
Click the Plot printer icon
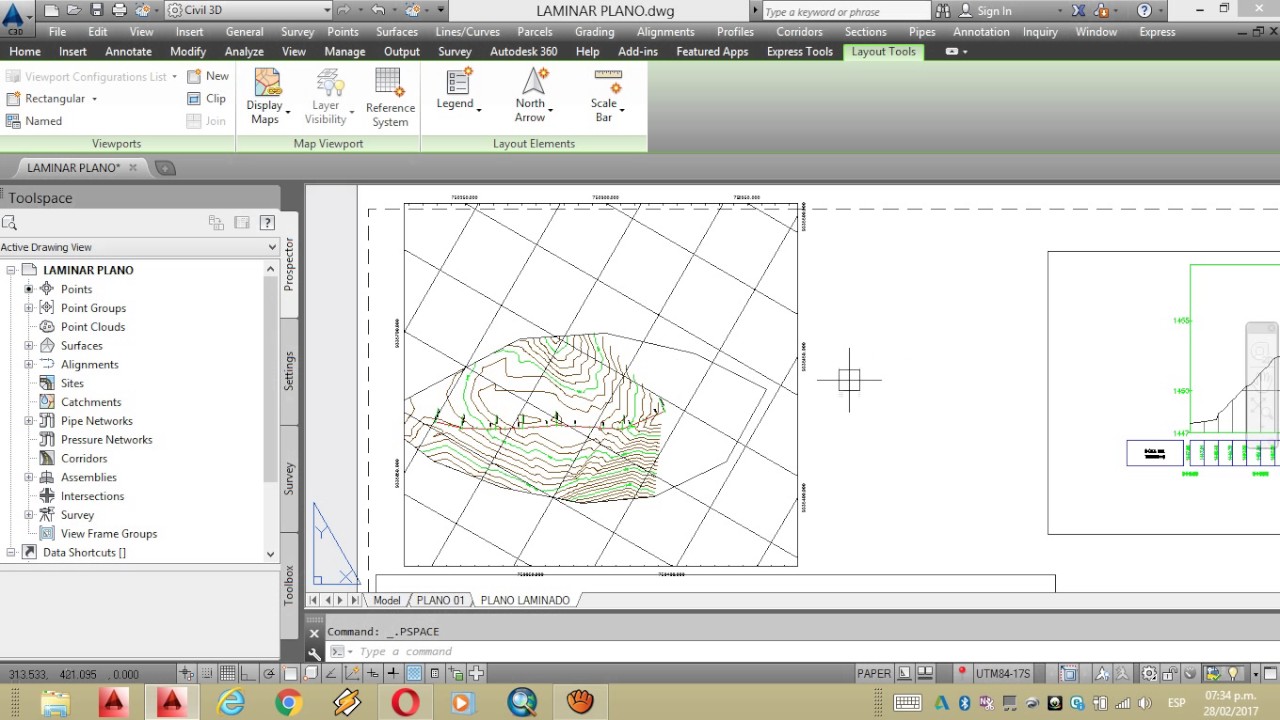pyautogui.click(x=119, y=11)
